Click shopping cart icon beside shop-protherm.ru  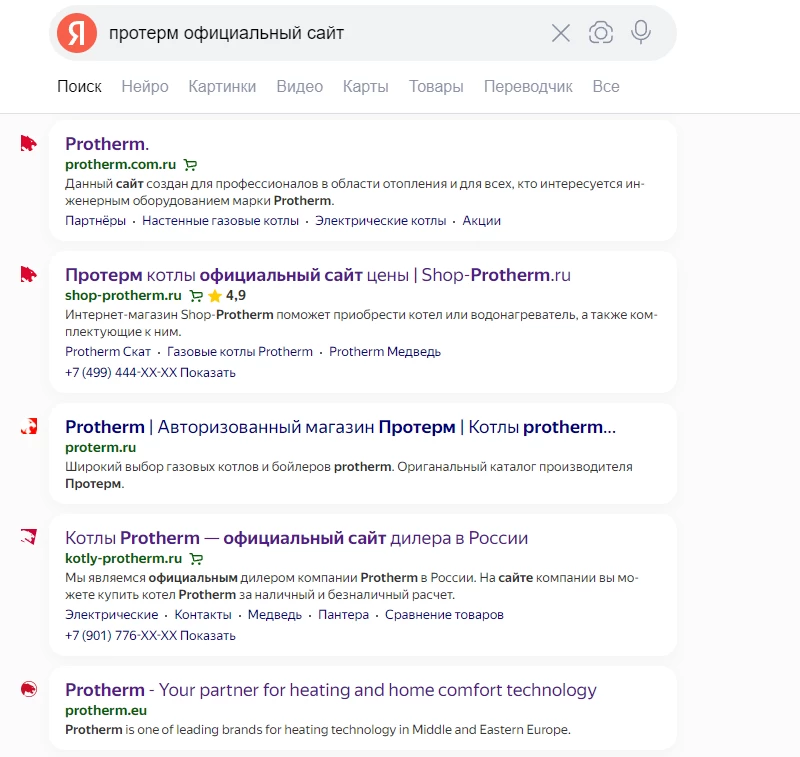pos(196,296)
